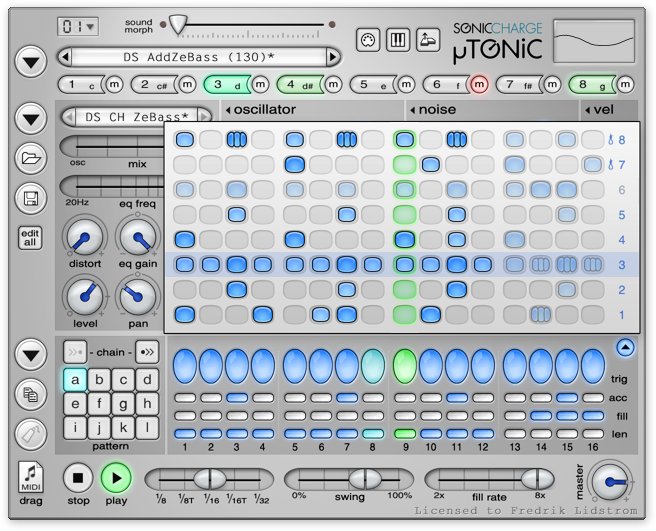Toggle trig step 9 oval button
656x531 pixels.
point(405,367)
